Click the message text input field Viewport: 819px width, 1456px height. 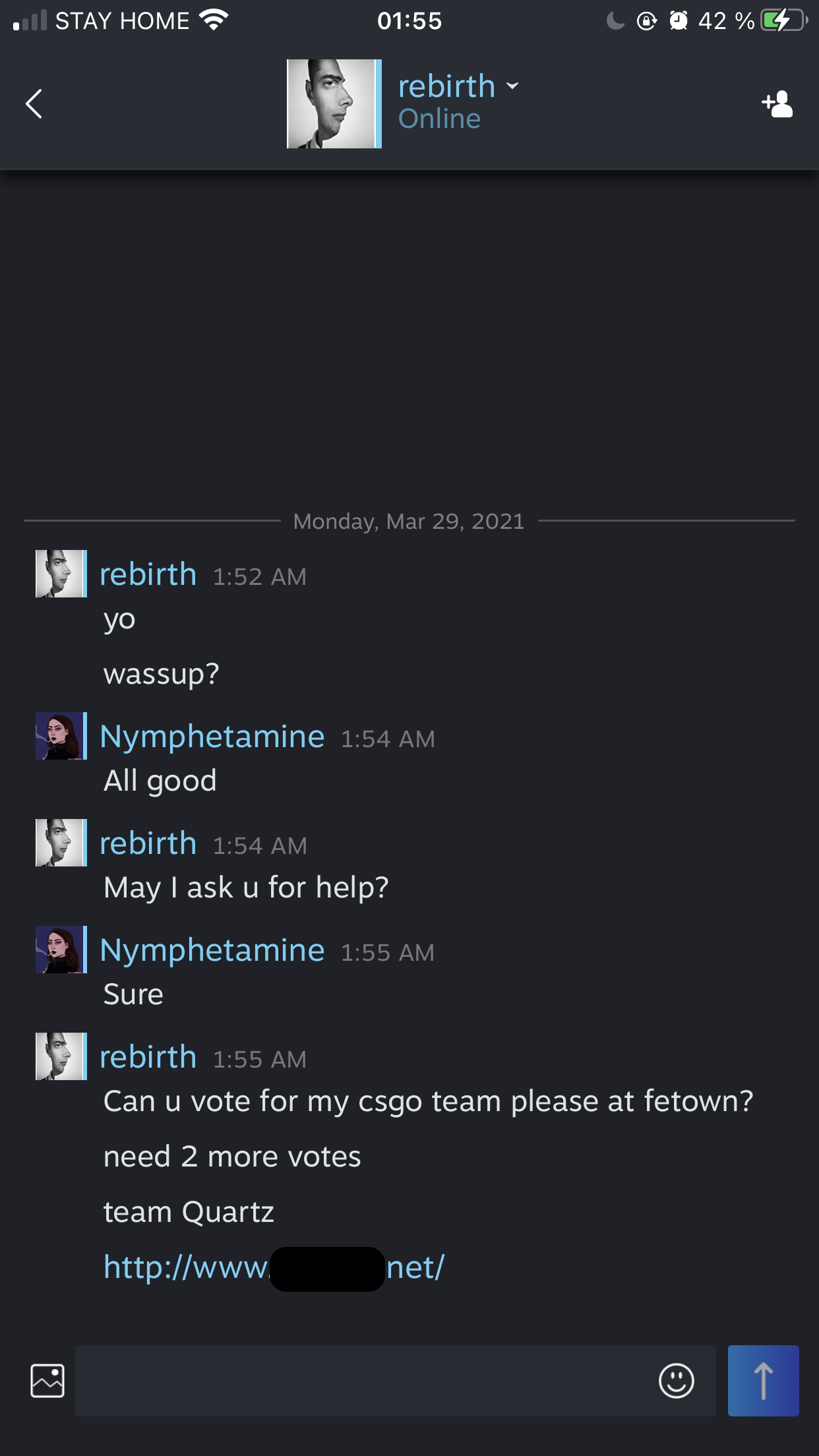click(x=363, y=1381)
